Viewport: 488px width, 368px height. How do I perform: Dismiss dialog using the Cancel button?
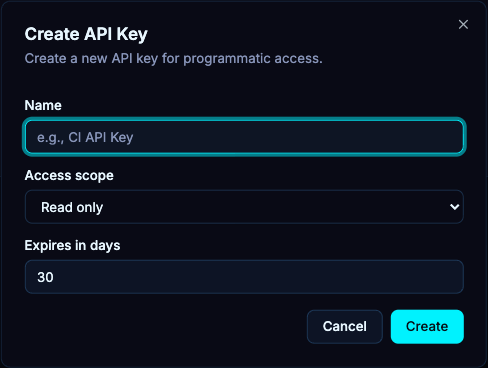click(345, 327)
